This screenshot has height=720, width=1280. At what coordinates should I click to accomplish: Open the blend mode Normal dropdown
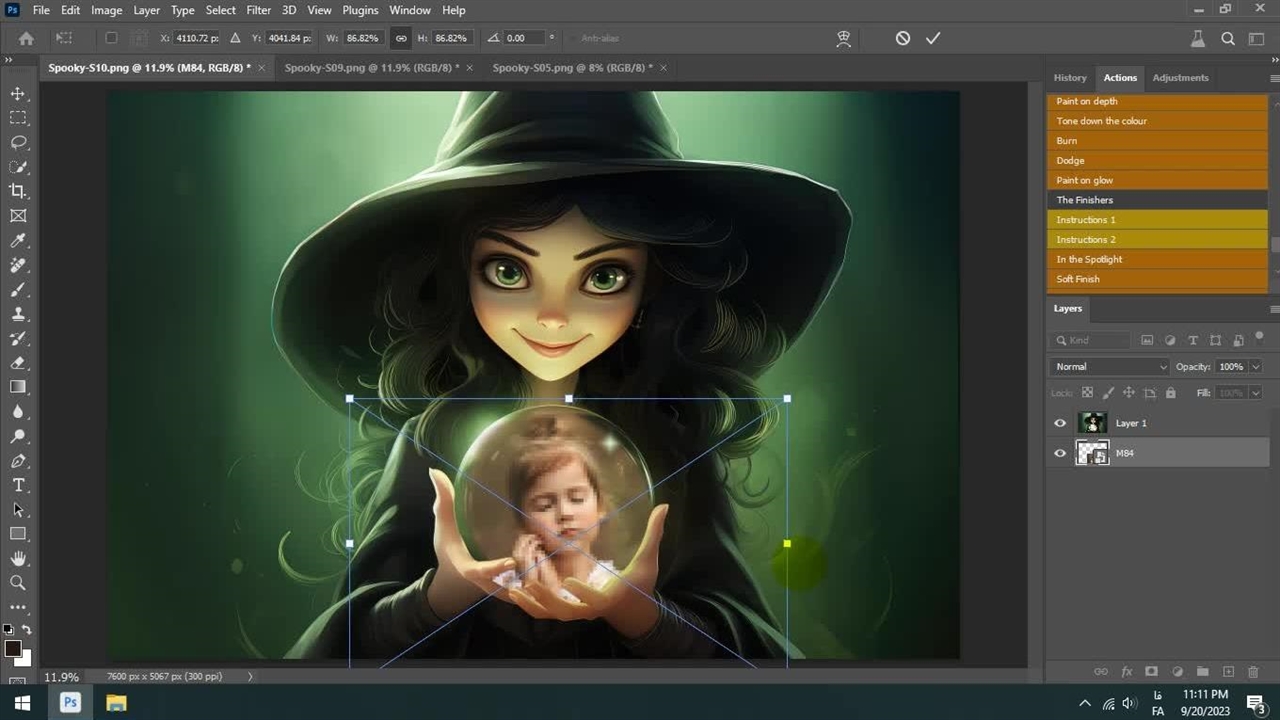click(1110, 367)
